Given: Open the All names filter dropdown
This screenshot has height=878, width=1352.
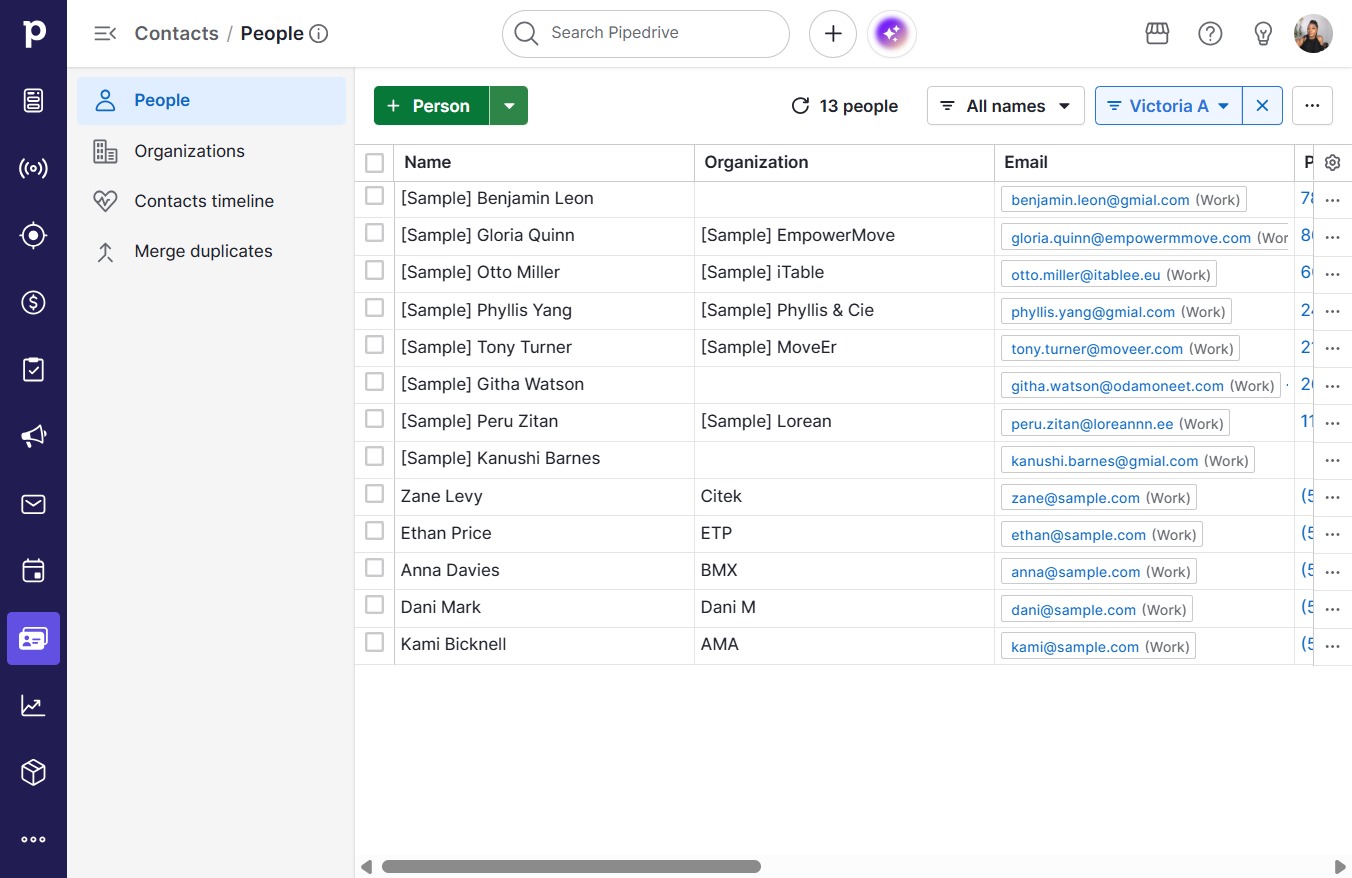Looking at the screenshot, I should (x=1006, y=106).
